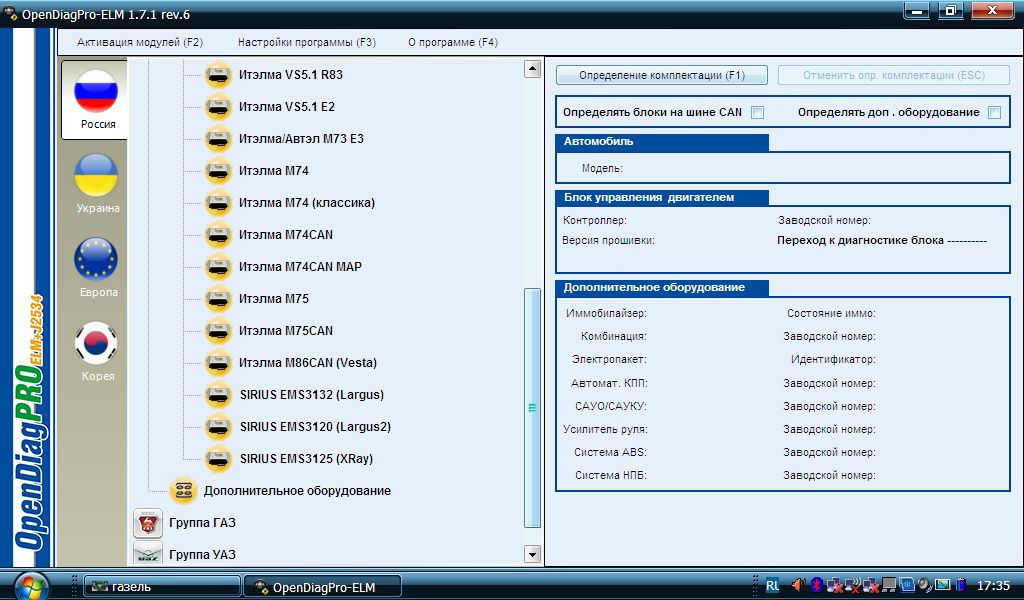Image resolution: width=1024 pixels, height=600 pixels.
Task: Open Активация модулей (F2) menu
Action: tap(140, 43)
